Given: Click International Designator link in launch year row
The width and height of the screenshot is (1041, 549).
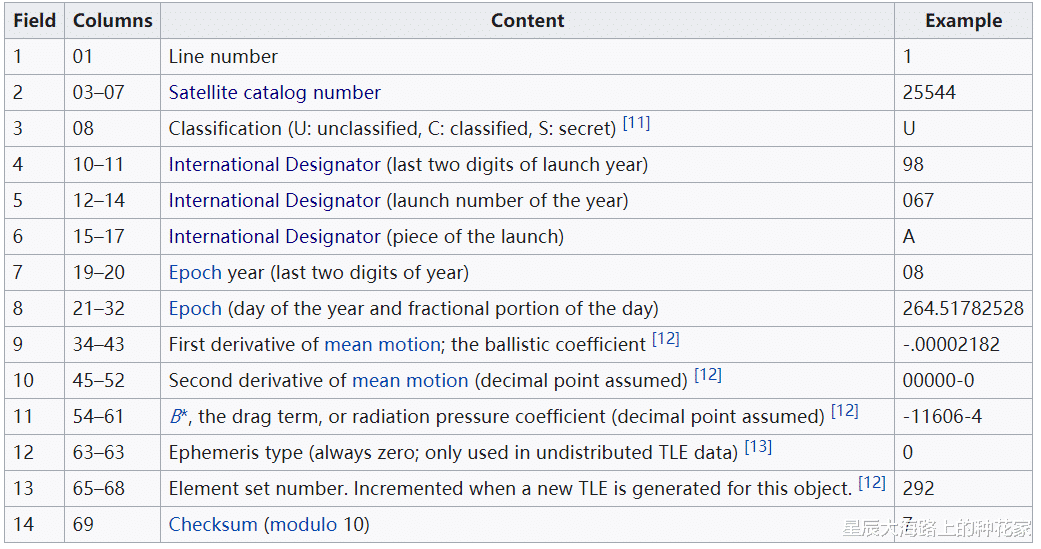Looking at the screenshot, I should click(274, 165).
